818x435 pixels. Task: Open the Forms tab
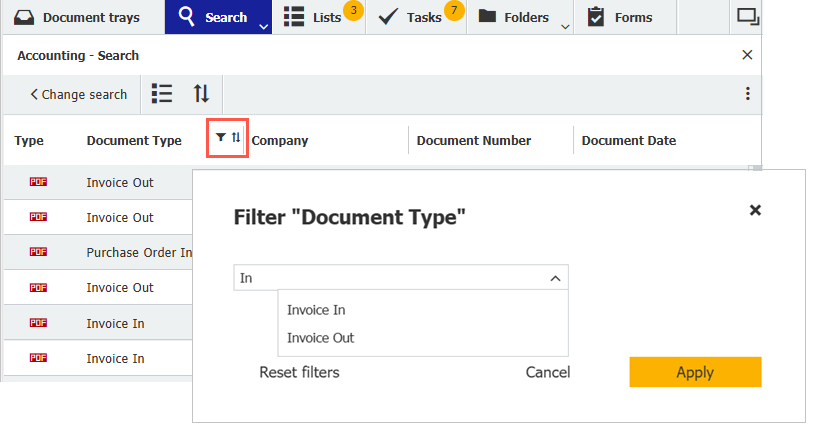click(x=621, y=17)
